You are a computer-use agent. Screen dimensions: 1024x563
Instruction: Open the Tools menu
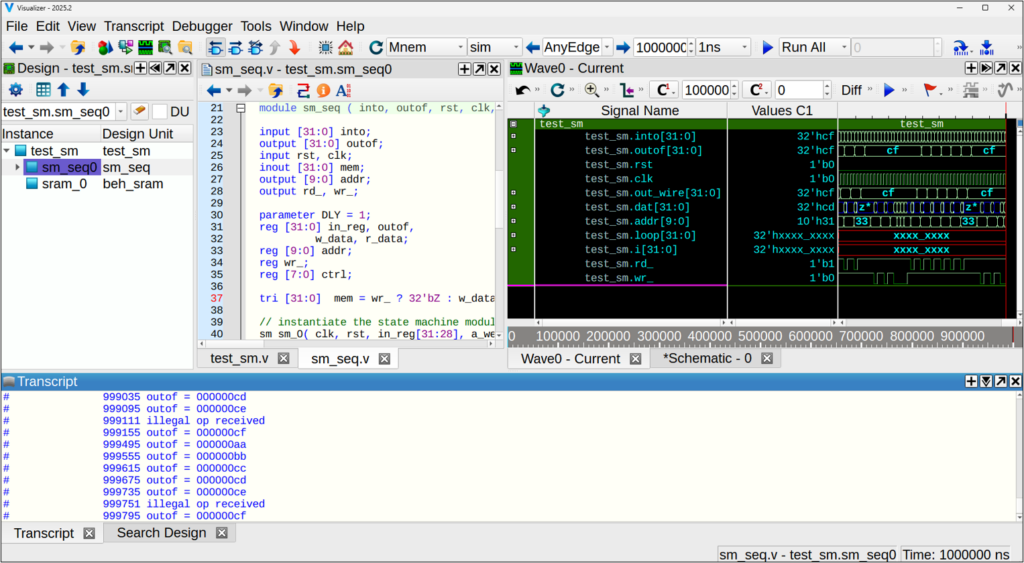click(255, 26)
